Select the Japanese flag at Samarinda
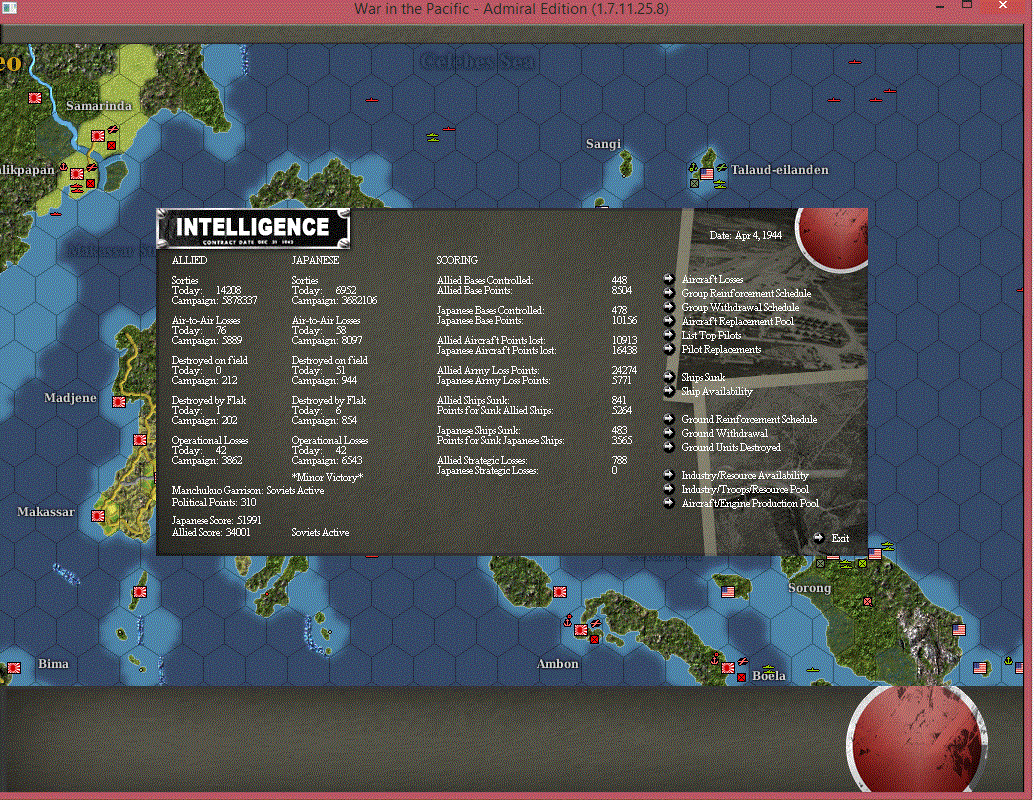The height and width of the screenshot is (800, 1035). click(98, 136)
